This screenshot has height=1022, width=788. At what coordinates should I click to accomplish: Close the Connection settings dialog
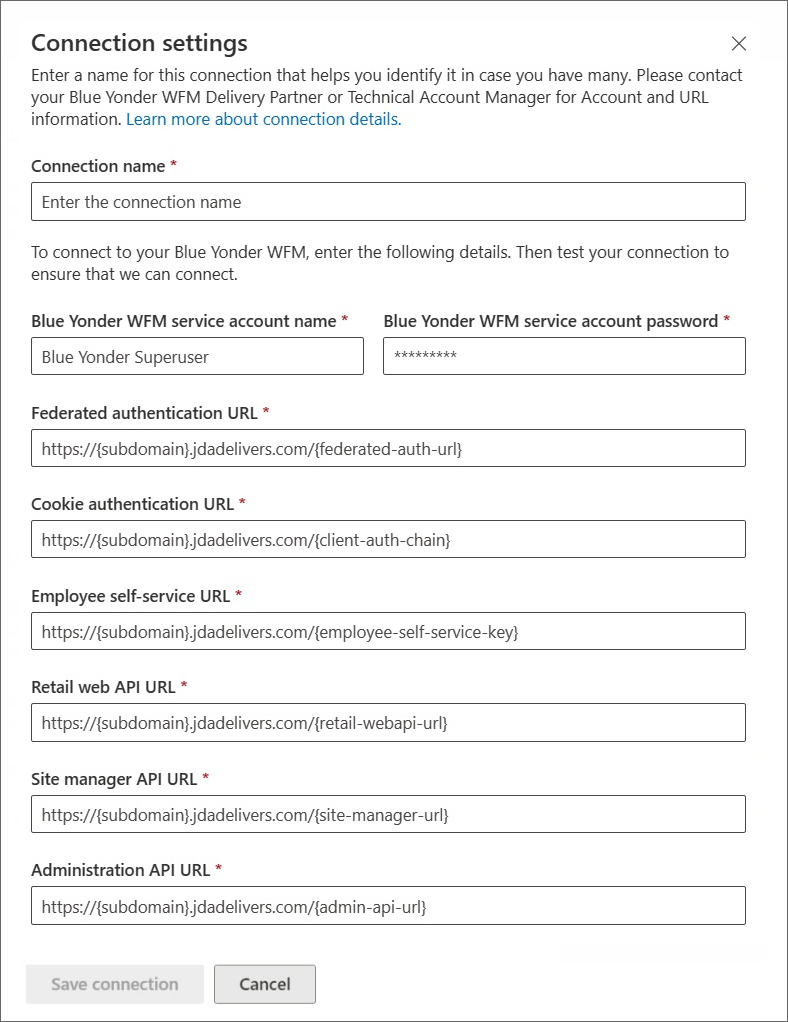click(x=738, y=44)
